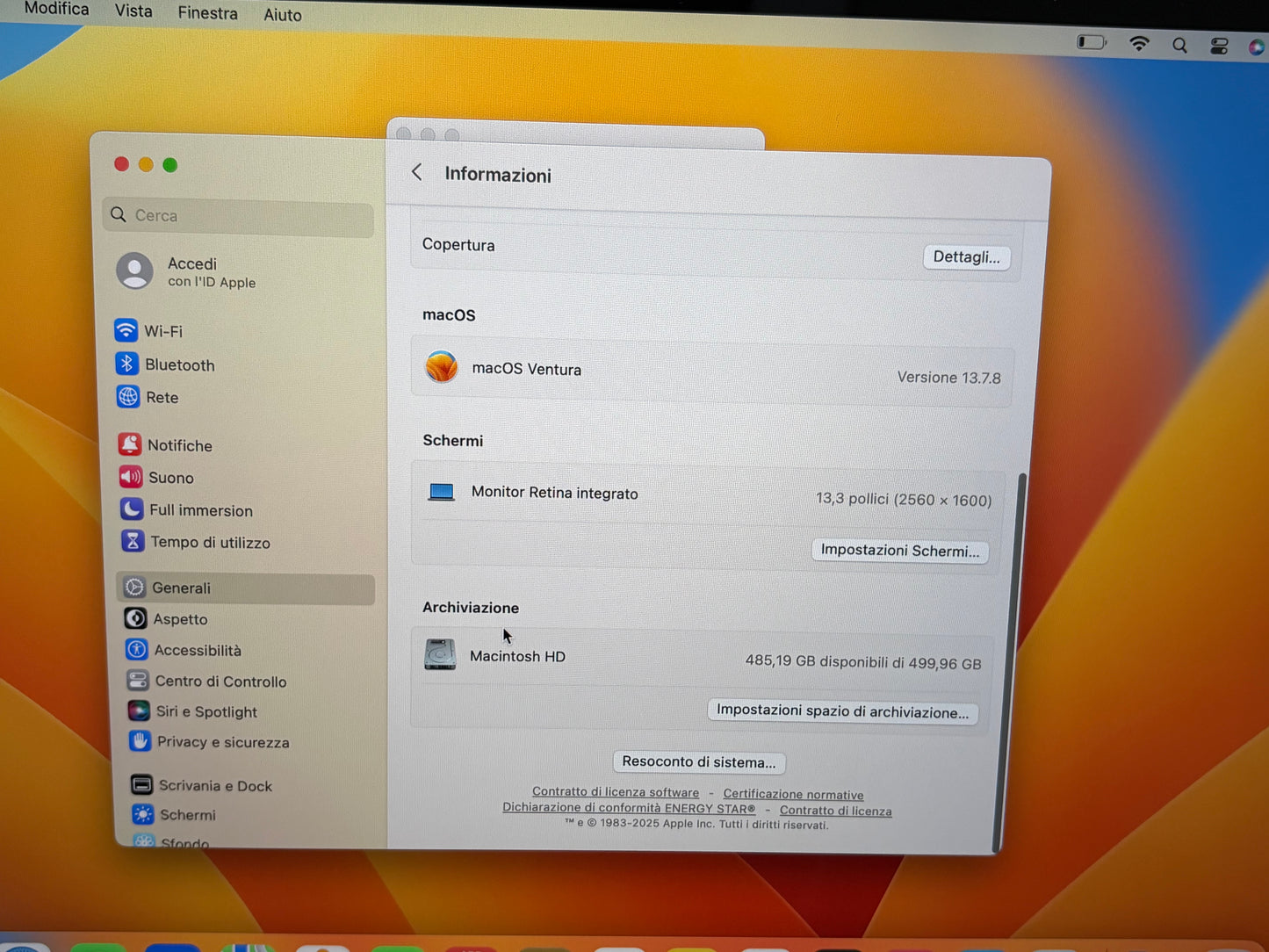Open Notifiche bell icon
This screenshot has width=1269, height=952.
click(130, 444)
